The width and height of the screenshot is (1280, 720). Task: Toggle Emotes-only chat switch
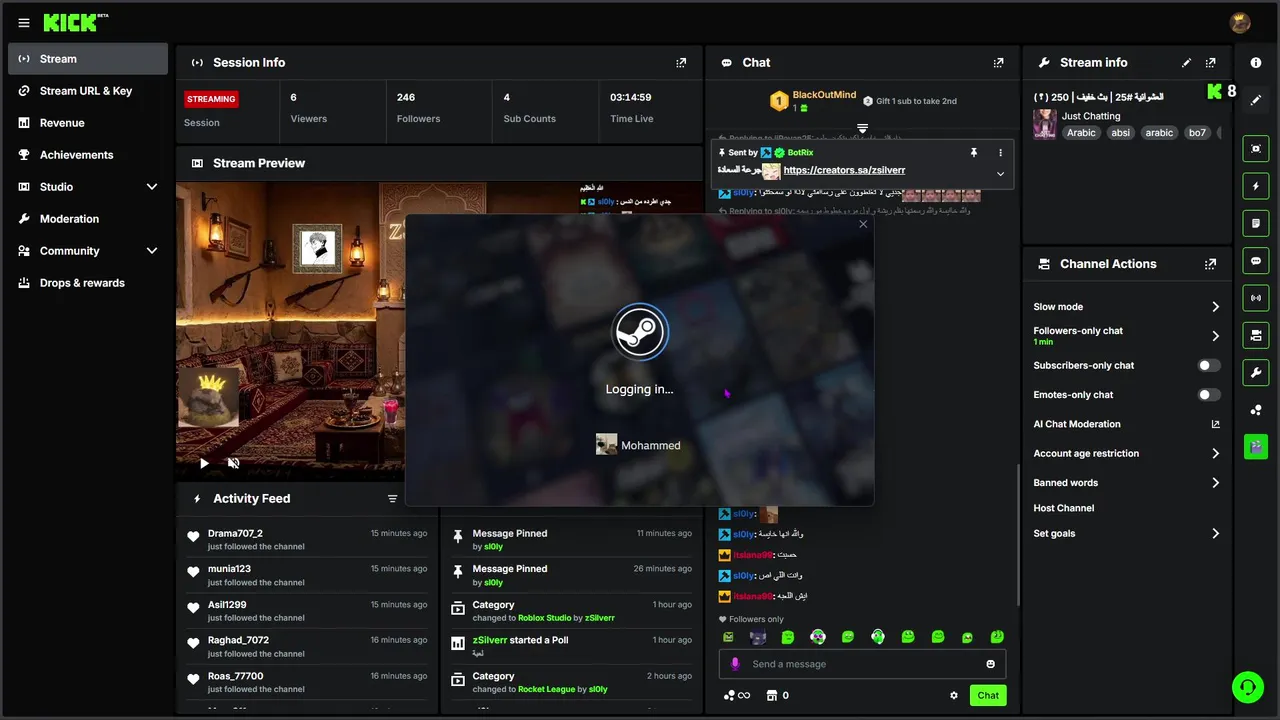pyautogui.click(x=1209, y=395)
